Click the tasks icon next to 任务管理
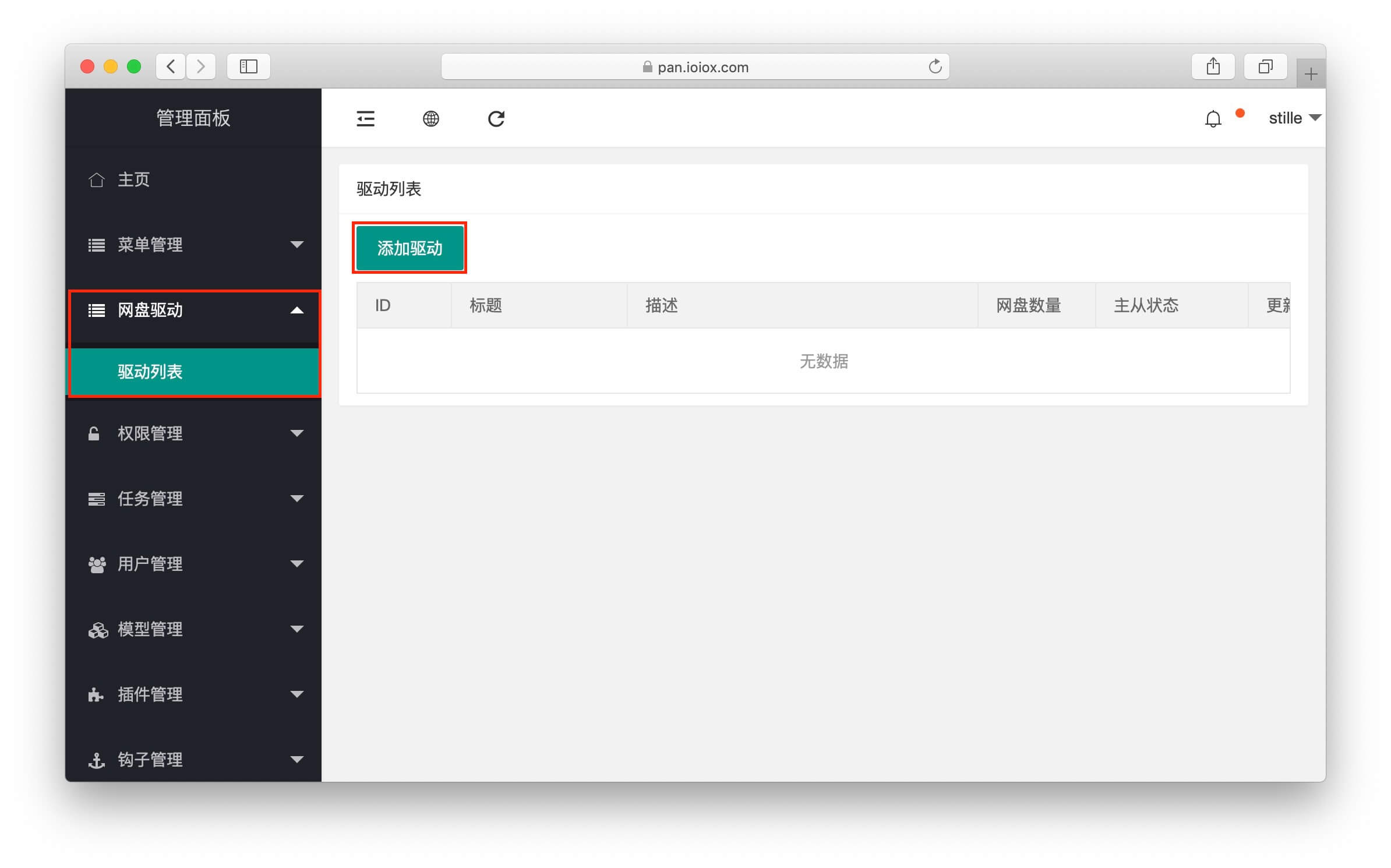The image size is (1391, 868). click(97, 499)
